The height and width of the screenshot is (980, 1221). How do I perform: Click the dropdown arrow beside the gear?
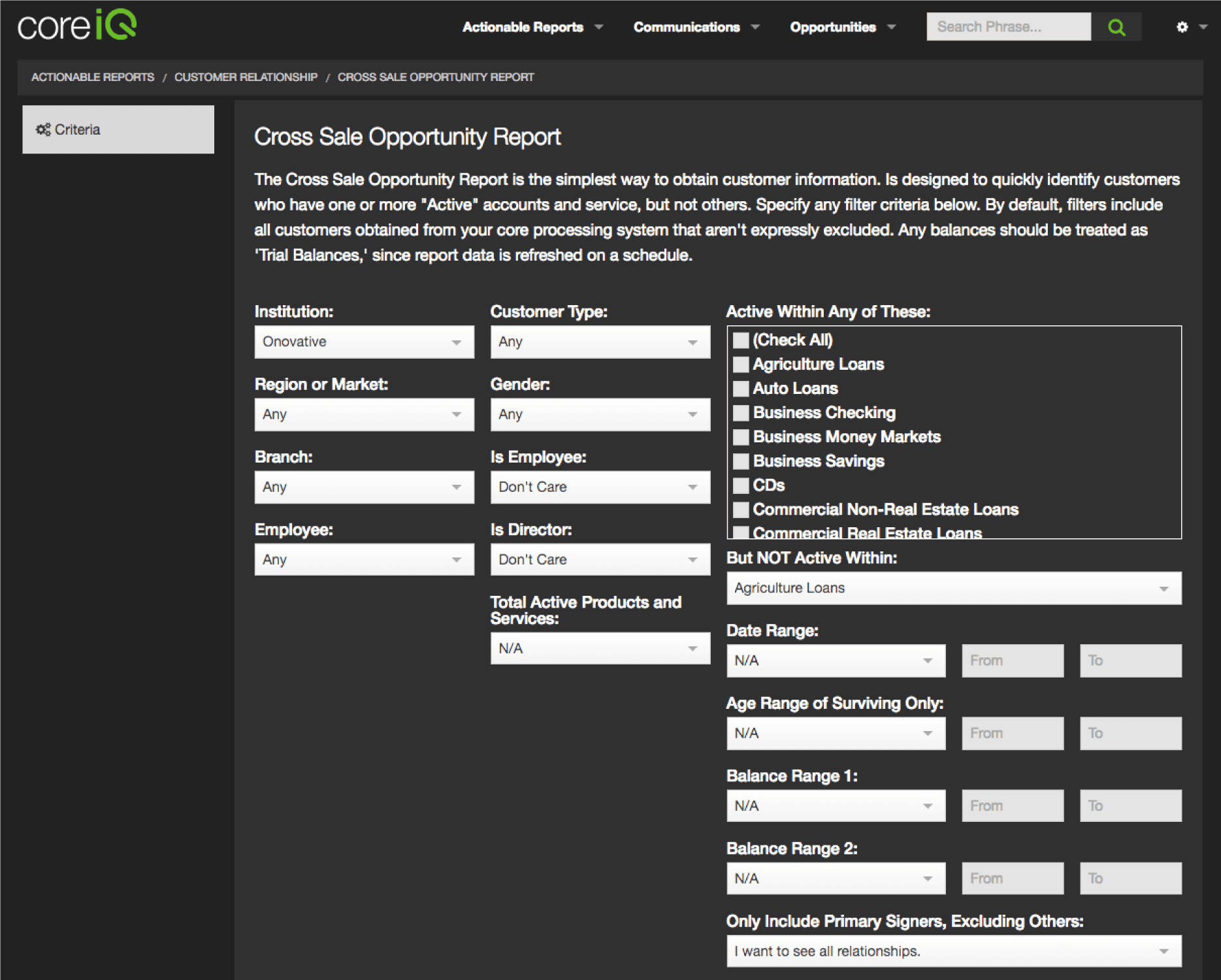tap(1203, 27)
